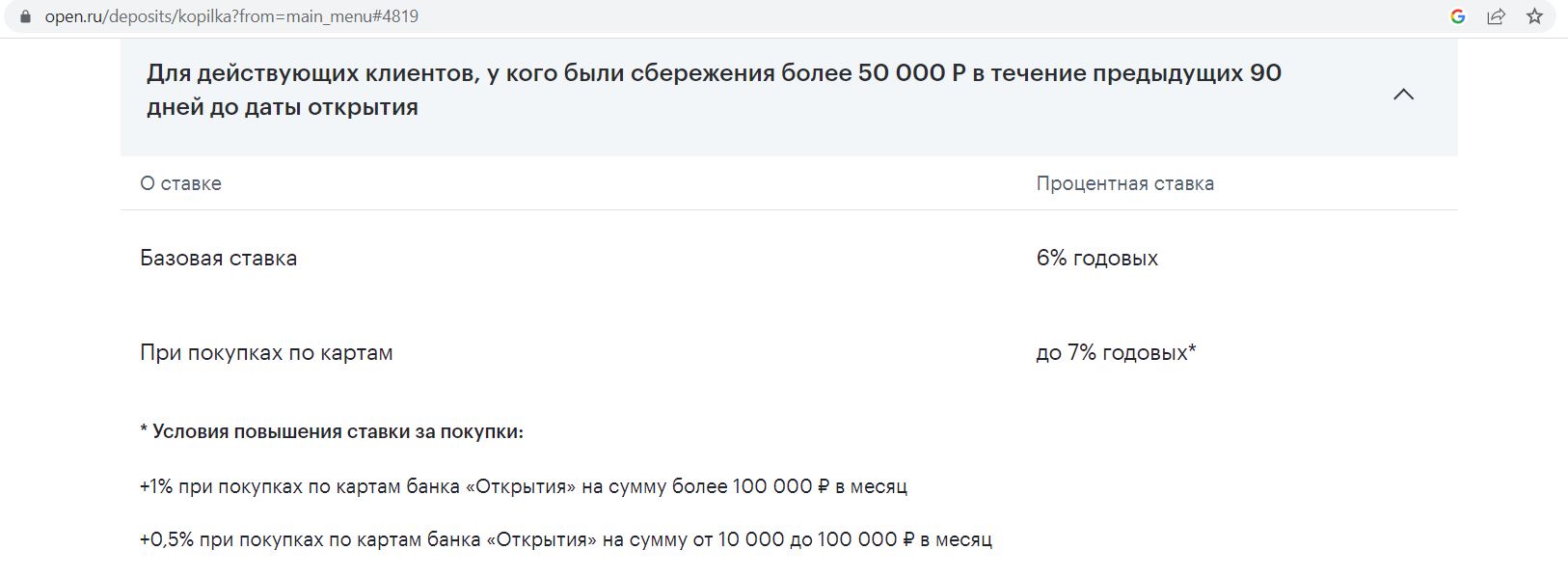Viewport: 1568px width, 578px height.
Task: Click the 'Базовая ставка' row label
Action: click(218, 258)
